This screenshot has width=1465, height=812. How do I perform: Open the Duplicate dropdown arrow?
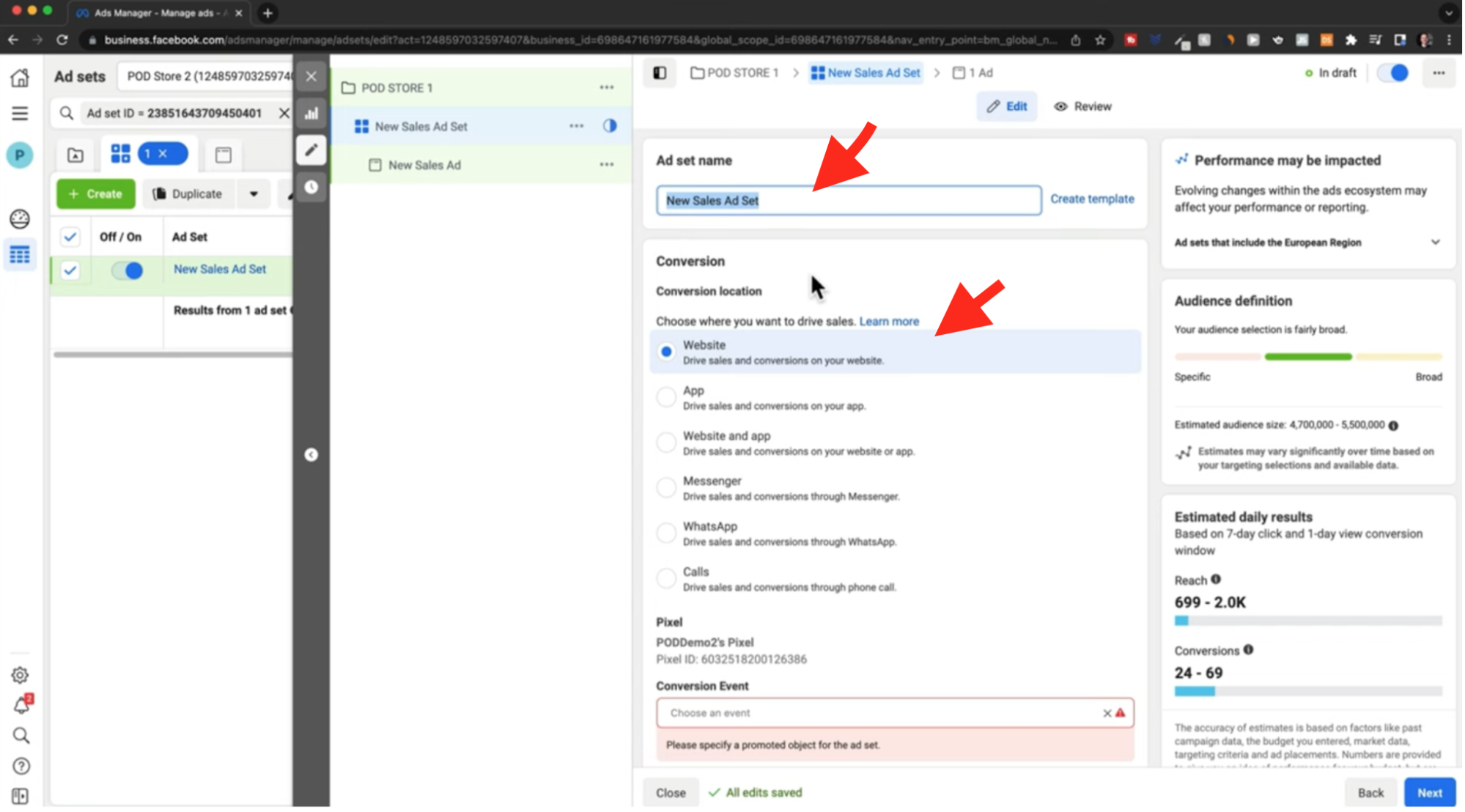[x=254, y=194]
